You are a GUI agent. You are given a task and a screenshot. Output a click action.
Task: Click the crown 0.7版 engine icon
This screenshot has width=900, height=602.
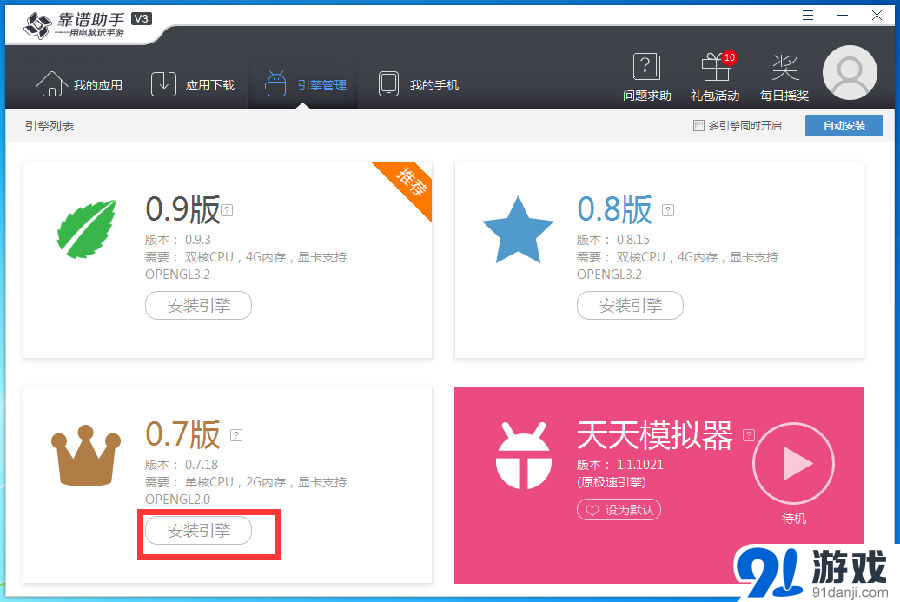tap(86, 455)
